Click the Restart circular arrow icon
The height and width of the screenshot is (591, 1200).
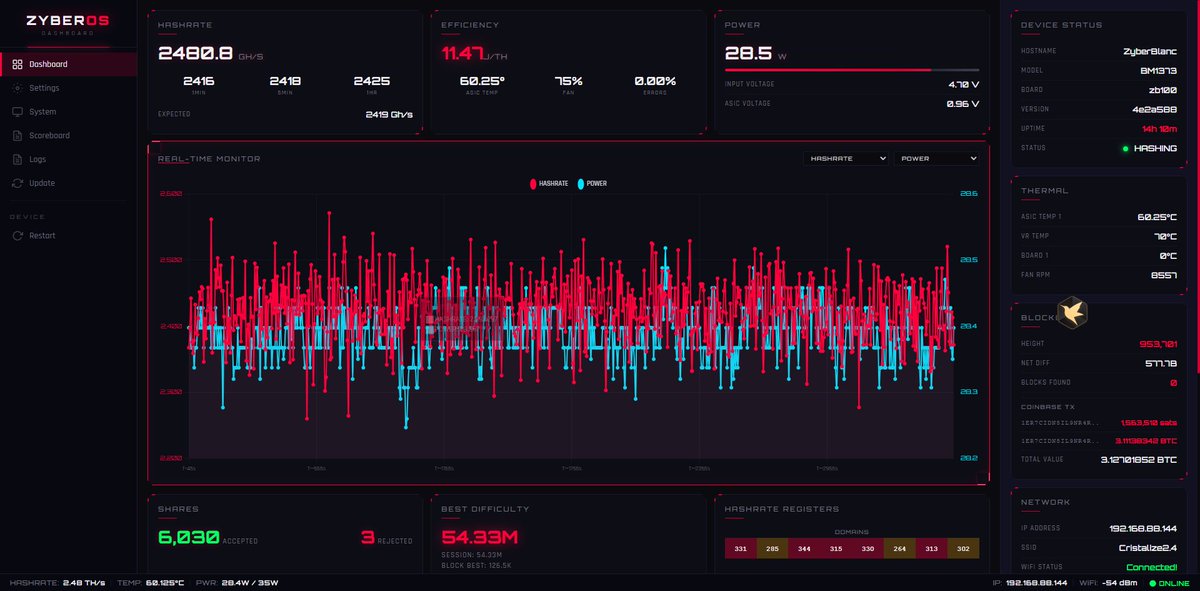17,236
